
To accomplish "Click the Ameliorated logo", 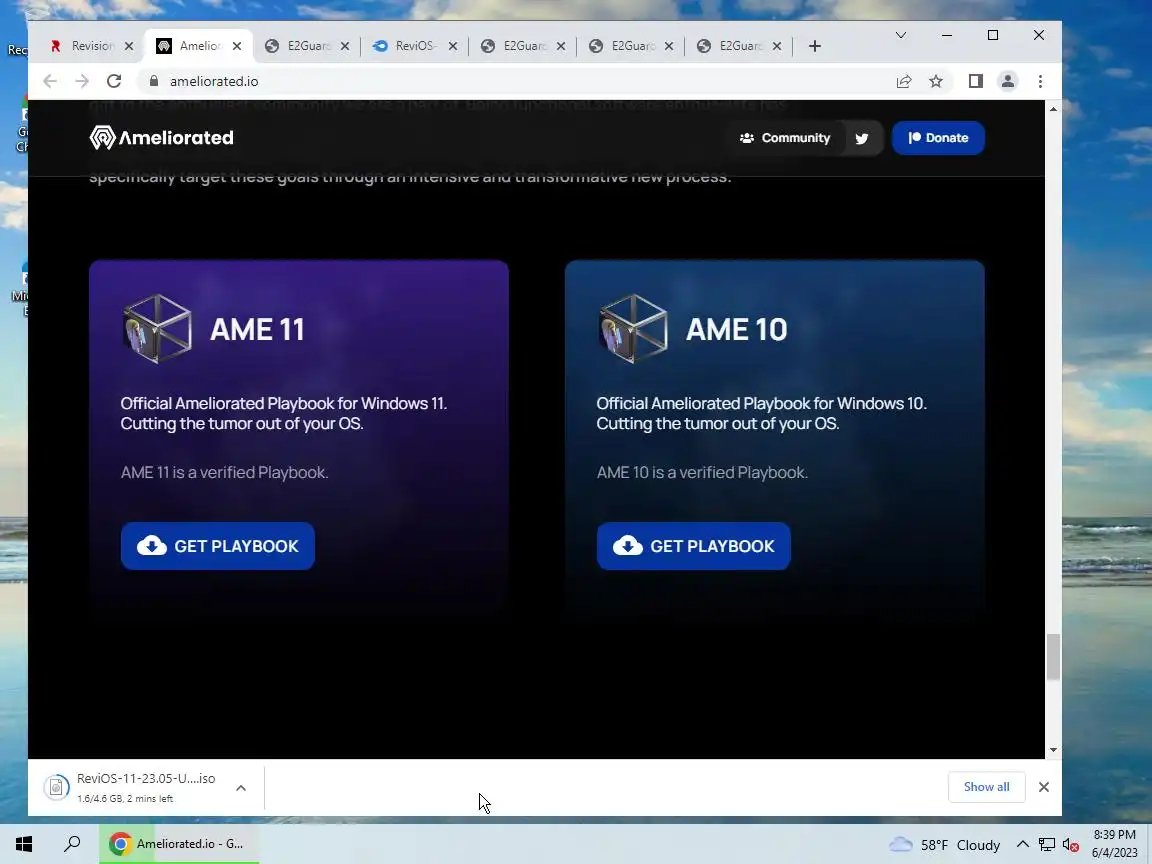I will click(x=162, y=137).
